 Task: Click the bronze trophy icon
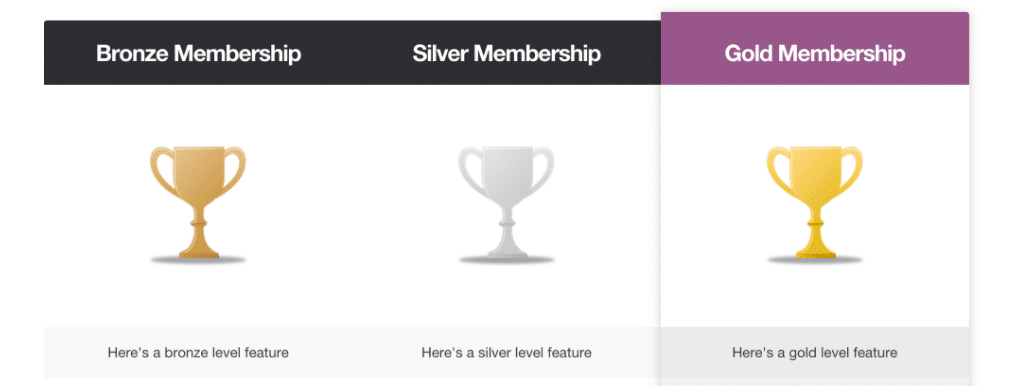tap(198, 204)
